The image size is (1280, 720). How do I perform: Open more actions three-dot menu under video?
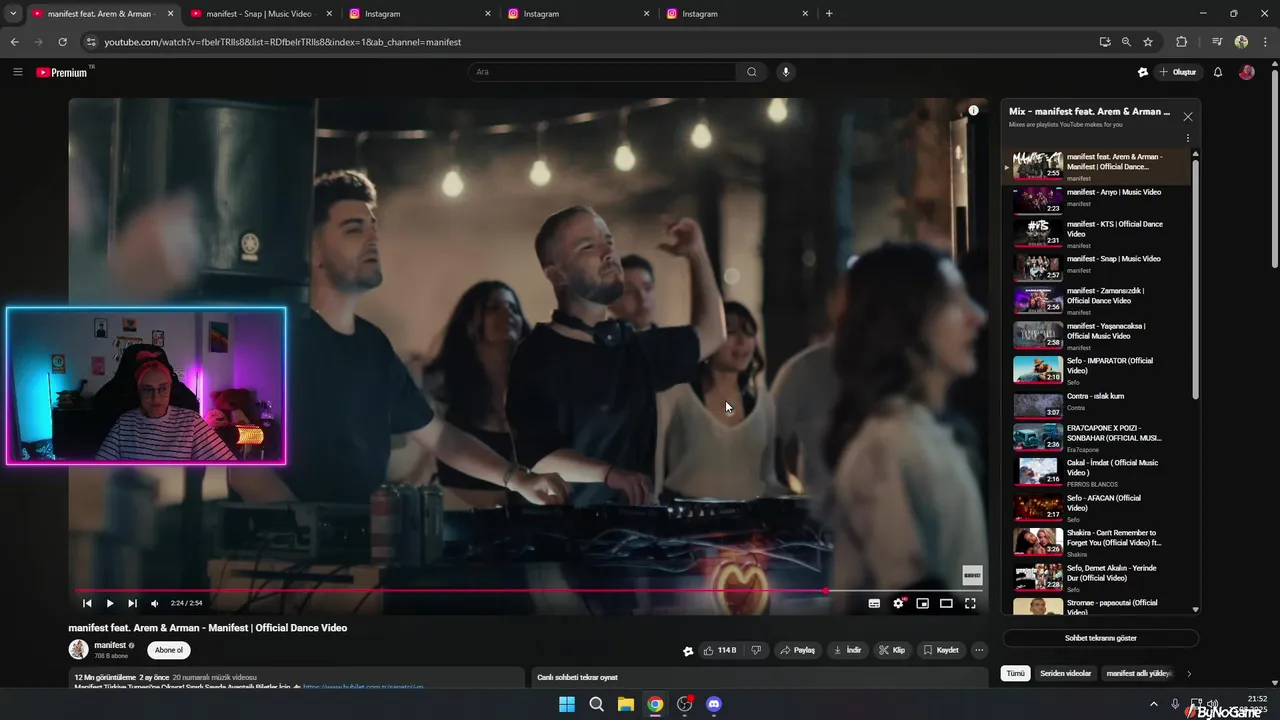click(979, 650)
